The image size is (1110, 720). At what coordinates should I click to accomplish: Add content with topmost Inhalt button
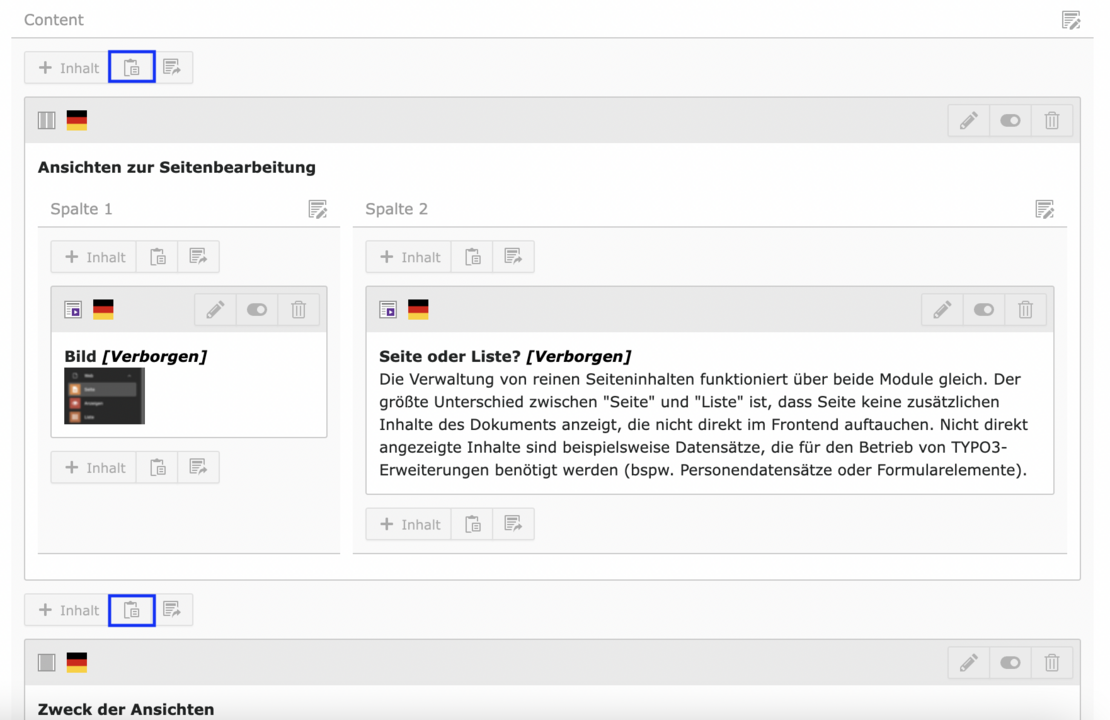click(68, 68)
